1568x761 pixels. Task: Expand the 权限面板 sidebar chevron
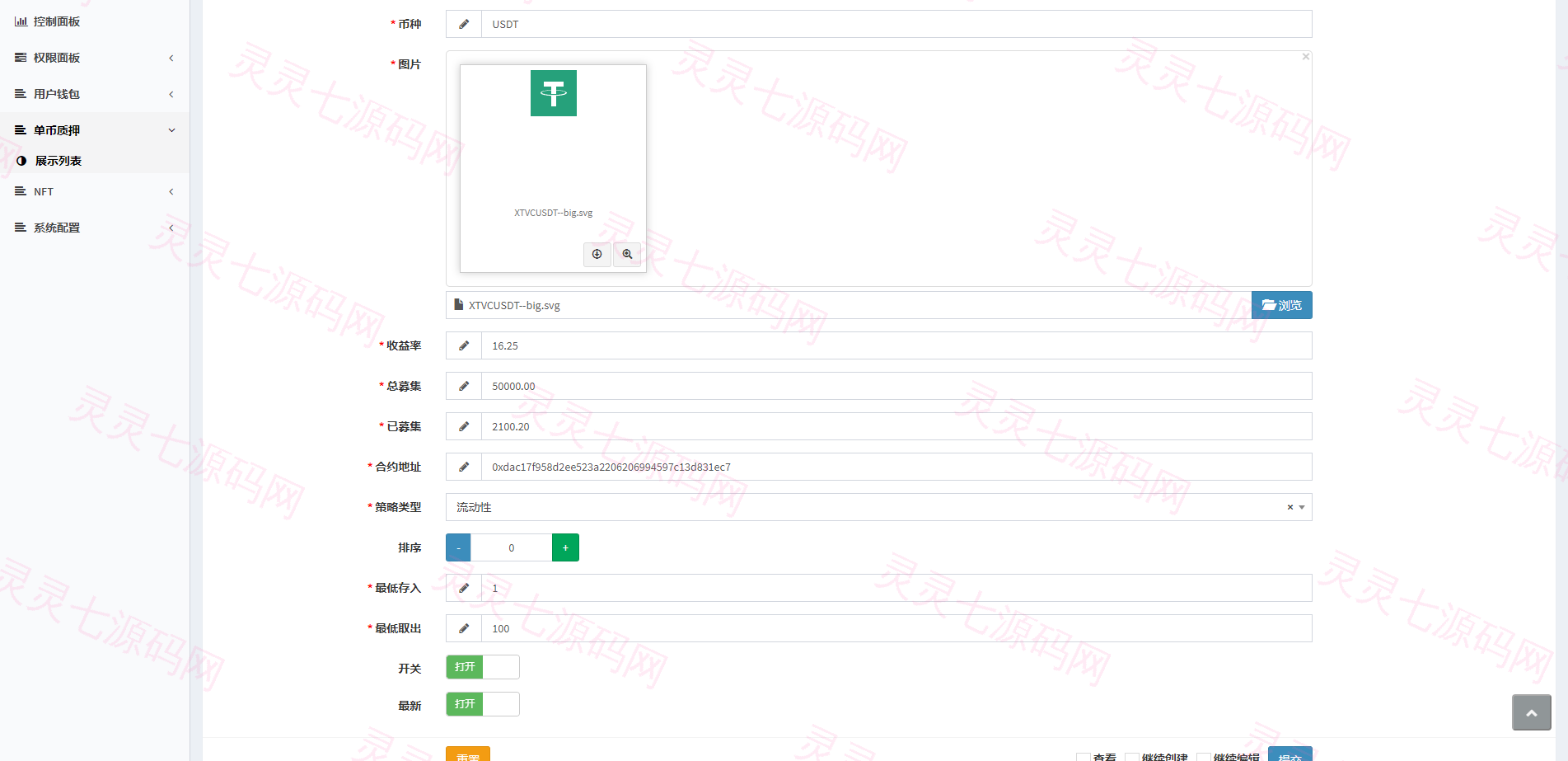point(171,58)
